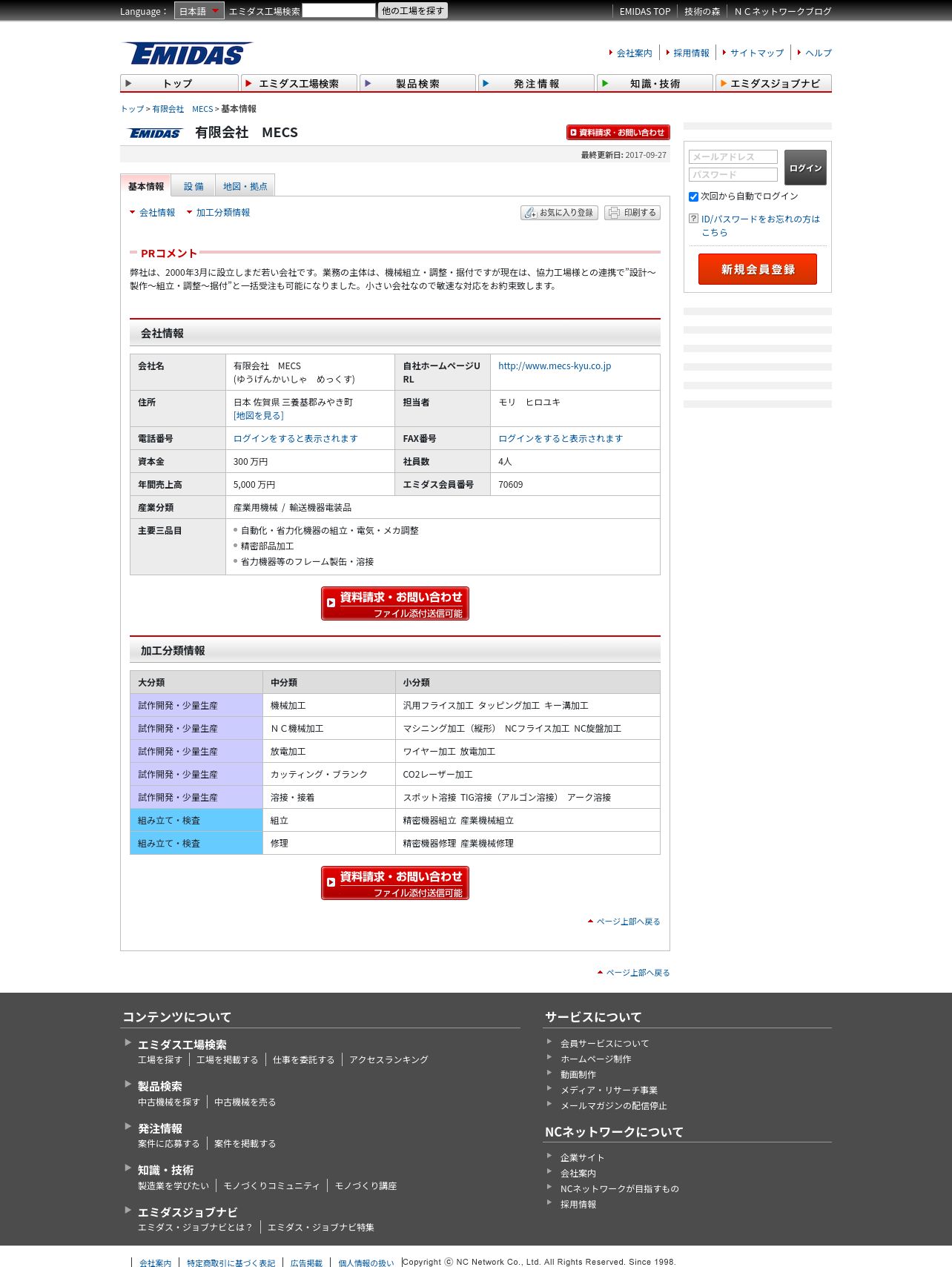Switch to the 基本情報 tab
The image size is (952, 1267).
point(145,186)
